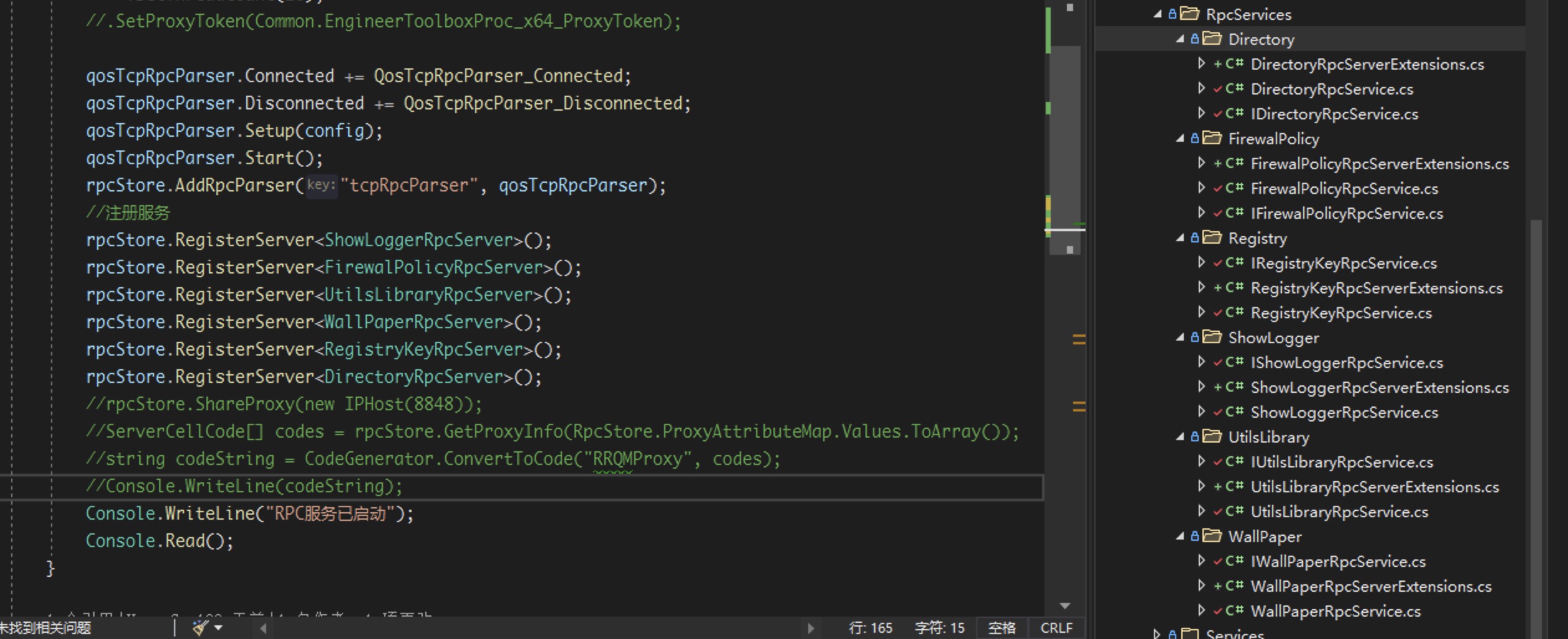Image resolution: width=1568 pixels, height=639 pixels.
Task: Click C# icon of FirewalPolicyRpcServerExtensions.cs
Action: pos(1234,163)
